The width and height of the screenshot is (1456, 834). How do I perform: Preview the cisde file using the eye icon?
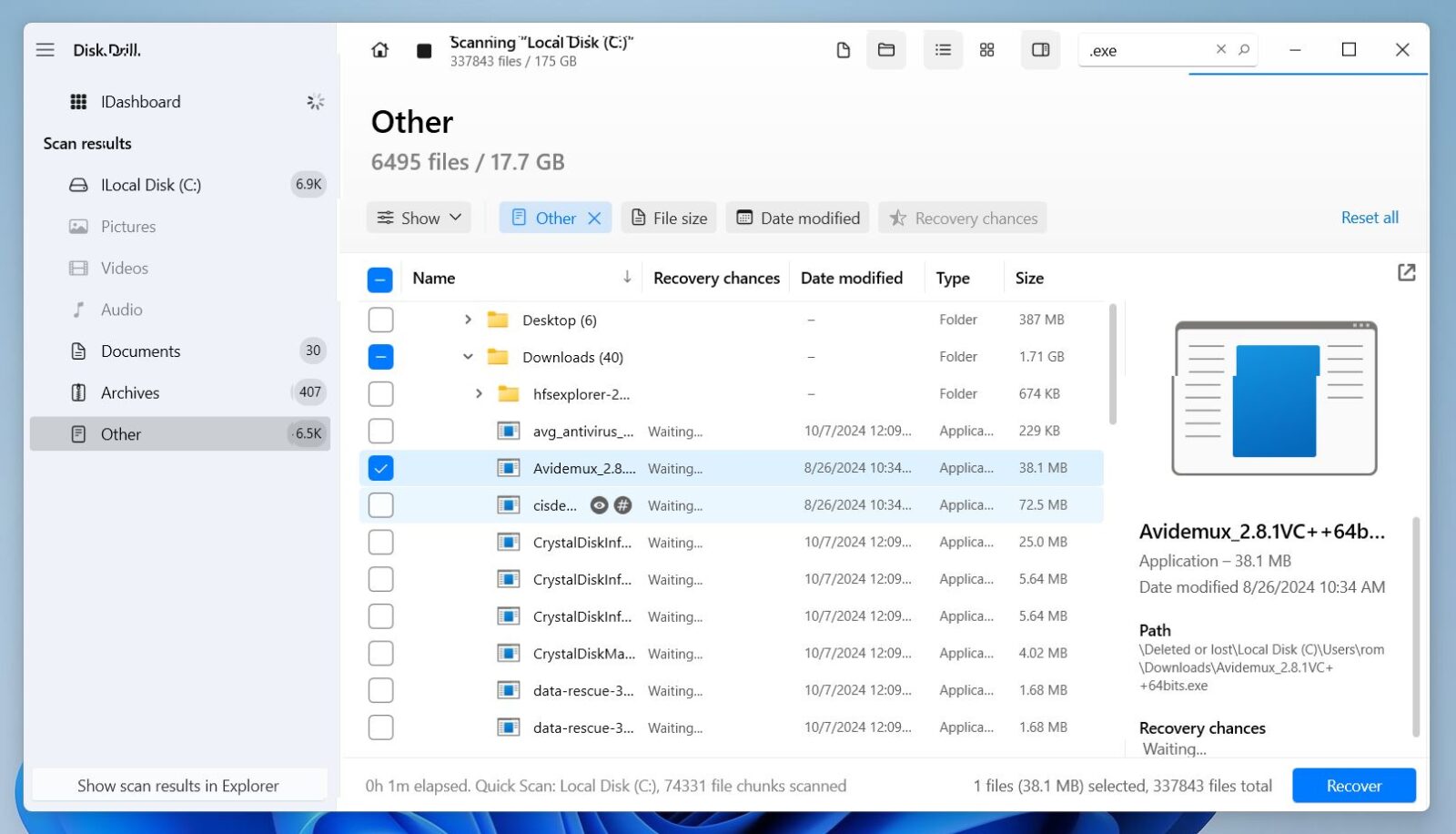(599, 505)
